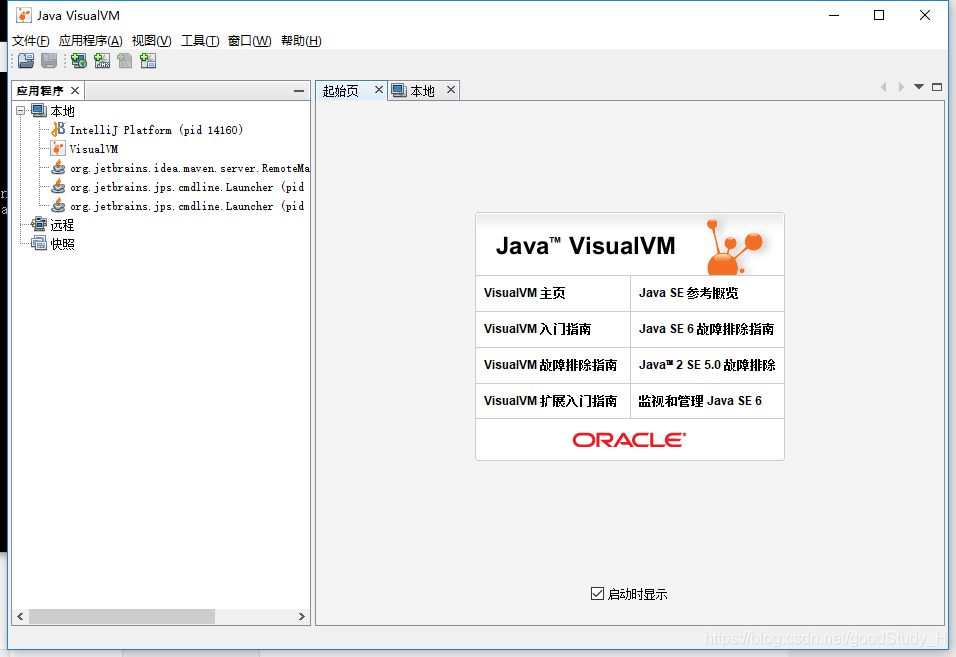The image size is (956, 657).
Task: Maximize the editor tab area
Action: 937,87
